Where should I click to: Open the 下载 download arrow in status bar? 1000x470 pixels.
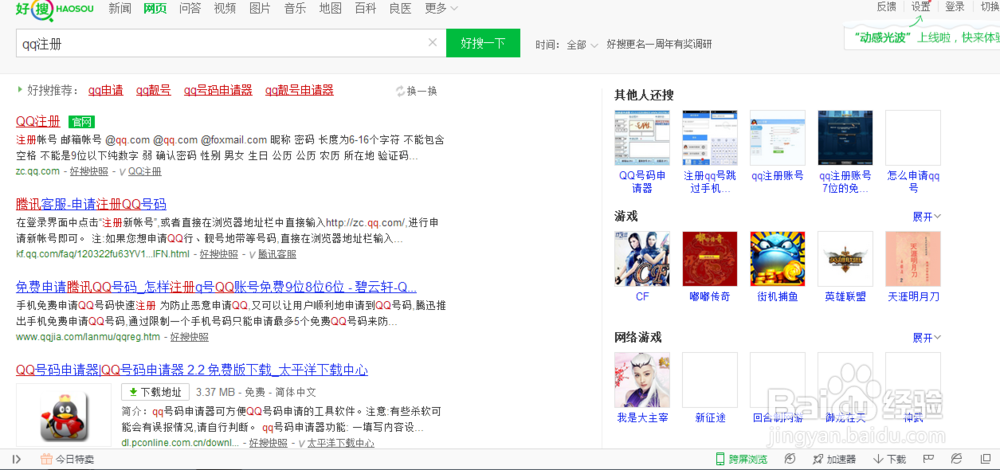[x=878, y=459]
